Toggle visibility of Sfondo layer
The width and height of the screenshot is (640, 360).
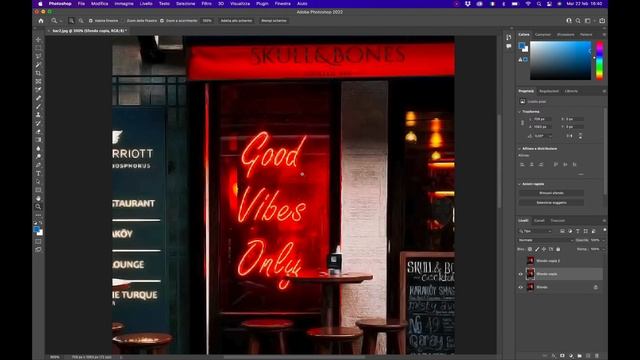tap(520, 287)
